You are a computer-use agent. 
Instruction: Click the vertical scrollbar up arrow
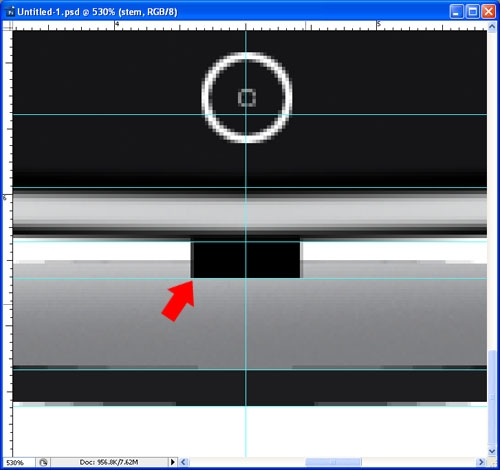tap(492, 27)
